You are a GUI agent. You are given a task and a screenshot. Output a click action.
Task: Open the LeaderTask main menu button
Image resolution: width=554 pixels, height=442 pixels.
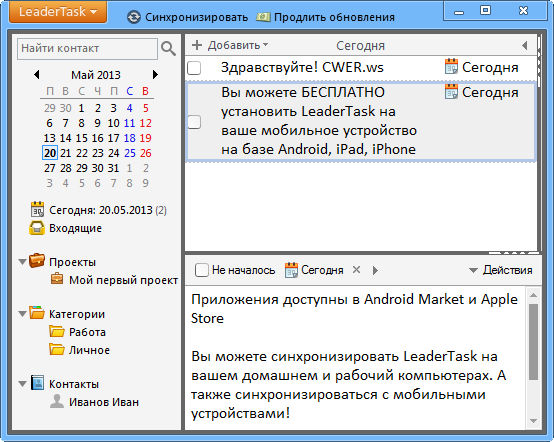point(58,12)
